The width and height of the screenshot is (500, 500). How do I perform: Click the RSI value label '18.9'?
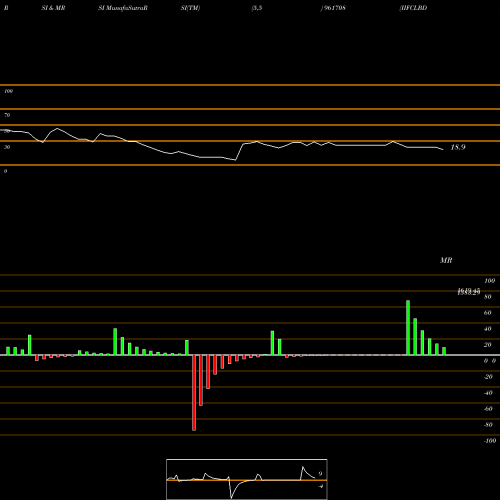coord(458,147)
